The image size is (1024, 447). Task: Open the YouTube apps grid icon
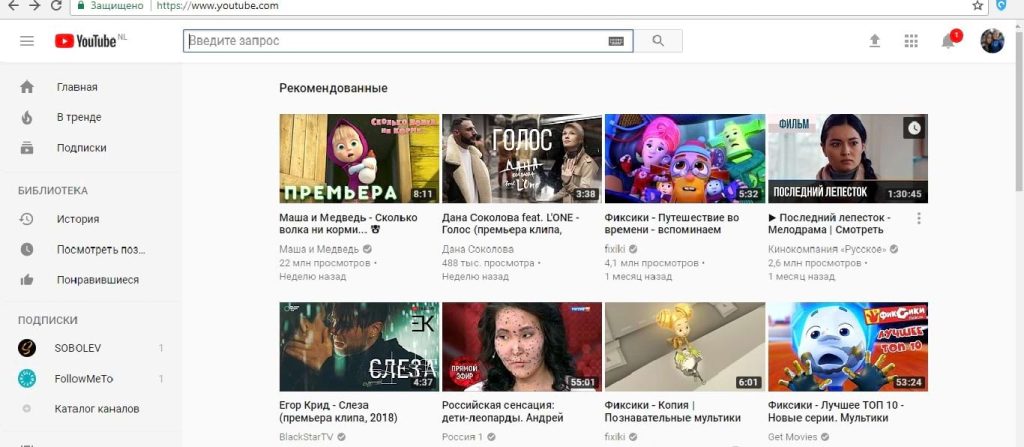coord(911,41)
